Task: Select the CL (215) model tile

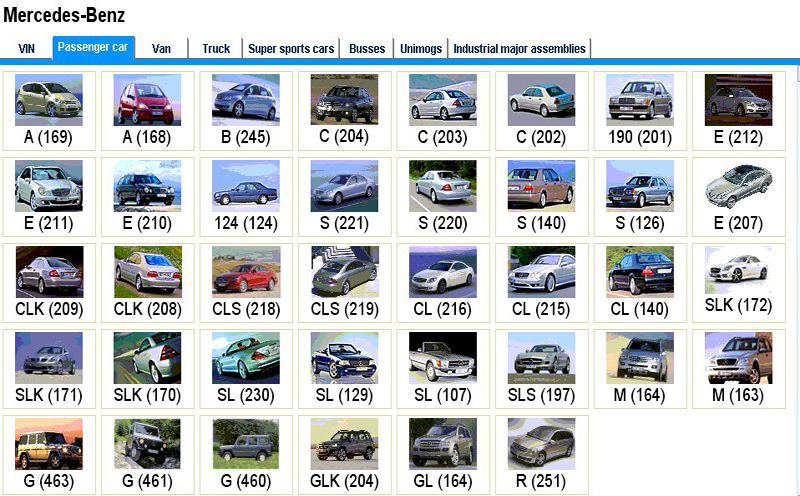Action: (541, 283)
